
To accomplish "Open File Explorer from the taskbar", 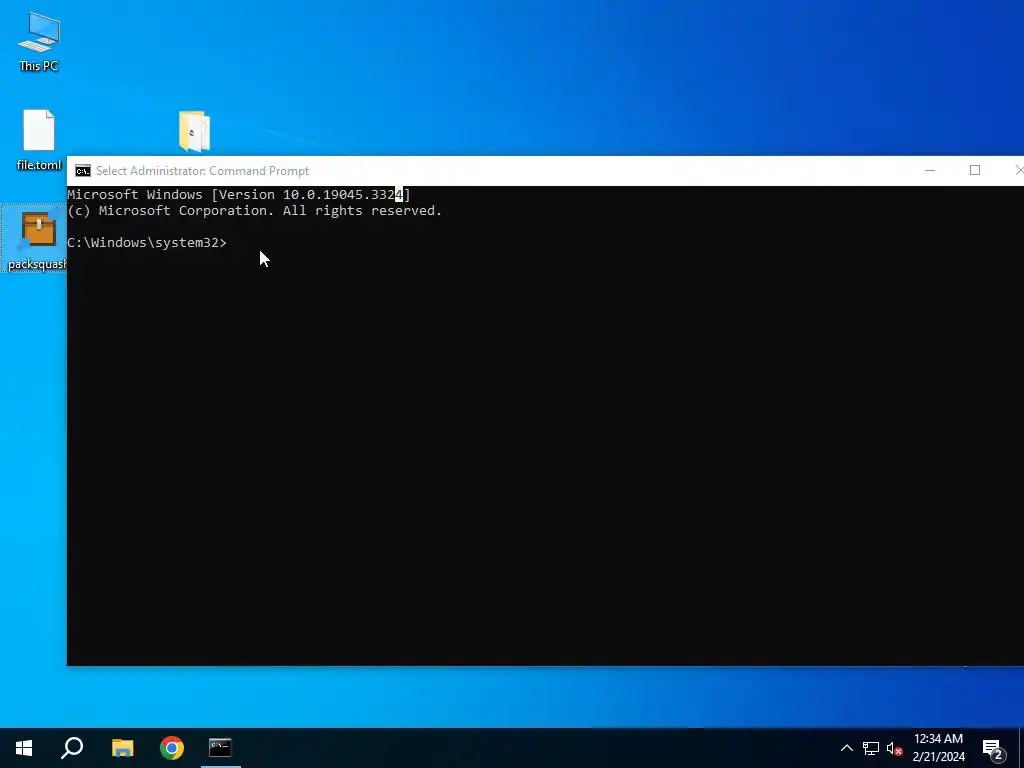I will (122, 748).
